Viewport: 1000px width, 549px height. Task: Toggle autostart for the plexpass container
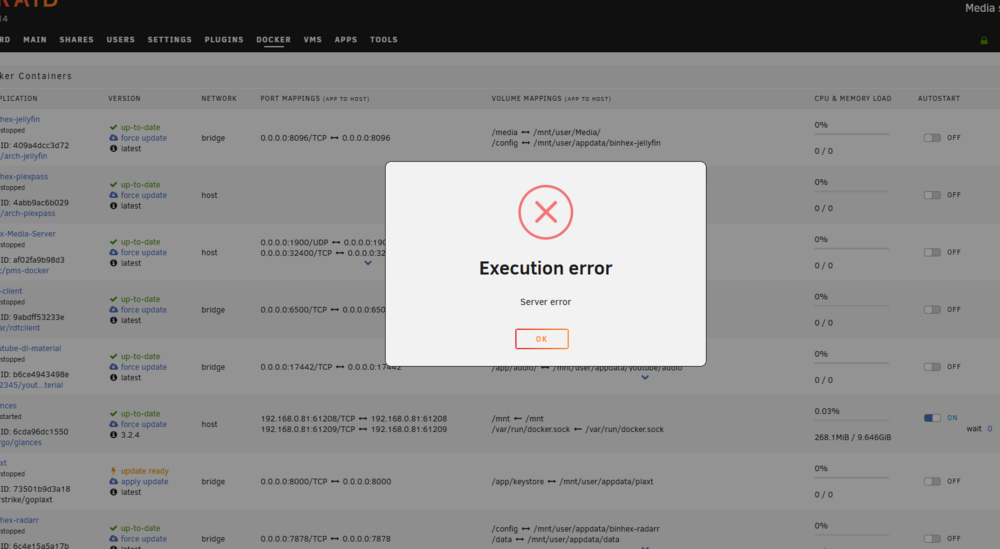point(932,195)
